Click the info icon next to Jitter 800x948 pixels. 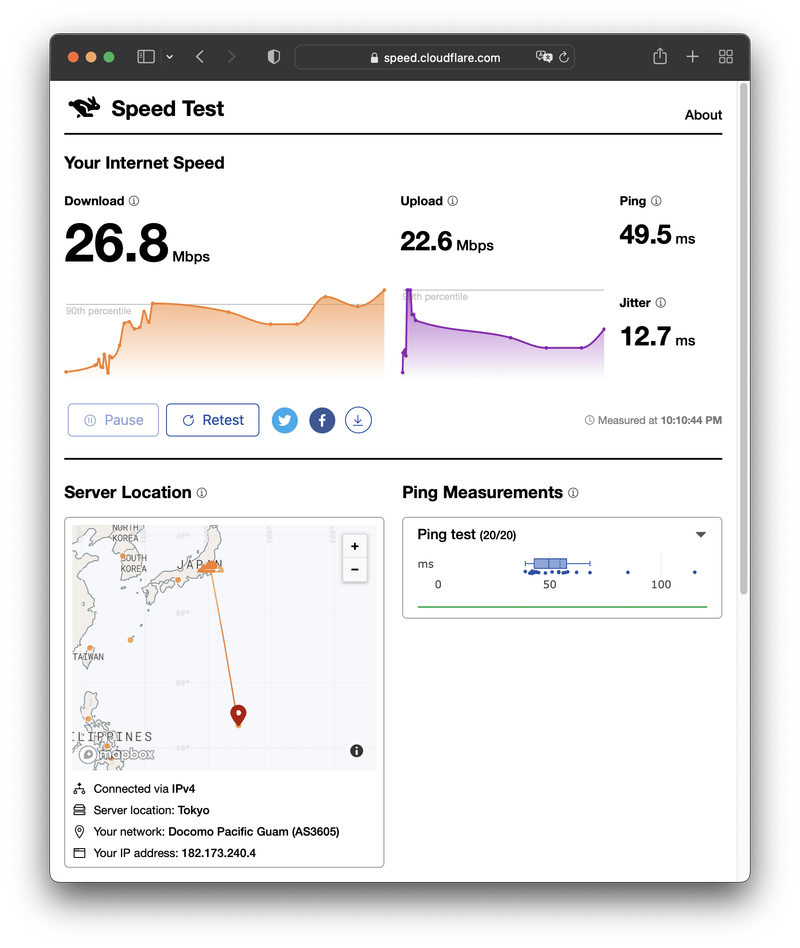(x=660, y=303)
